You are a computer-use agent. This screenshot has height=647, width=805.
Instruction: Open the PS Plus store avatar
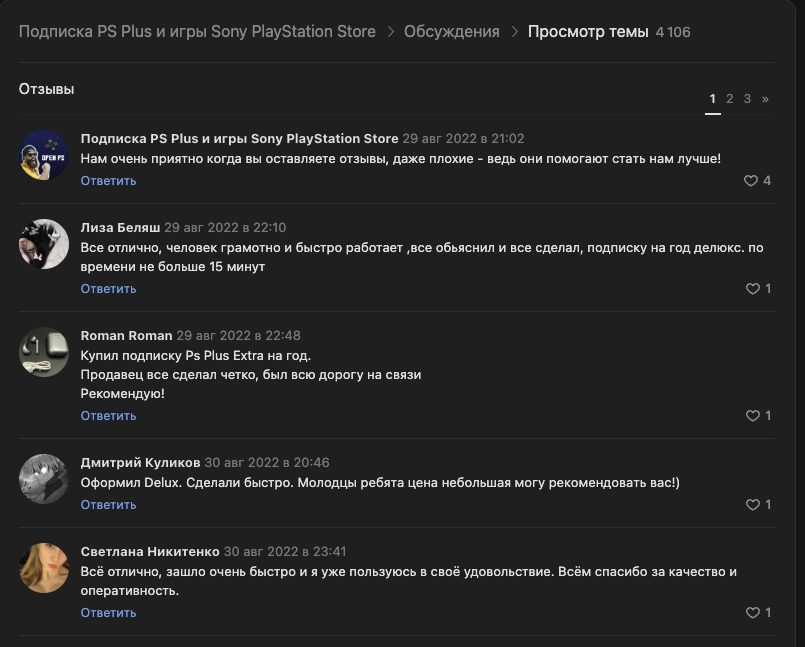click(x=44, y=155)
